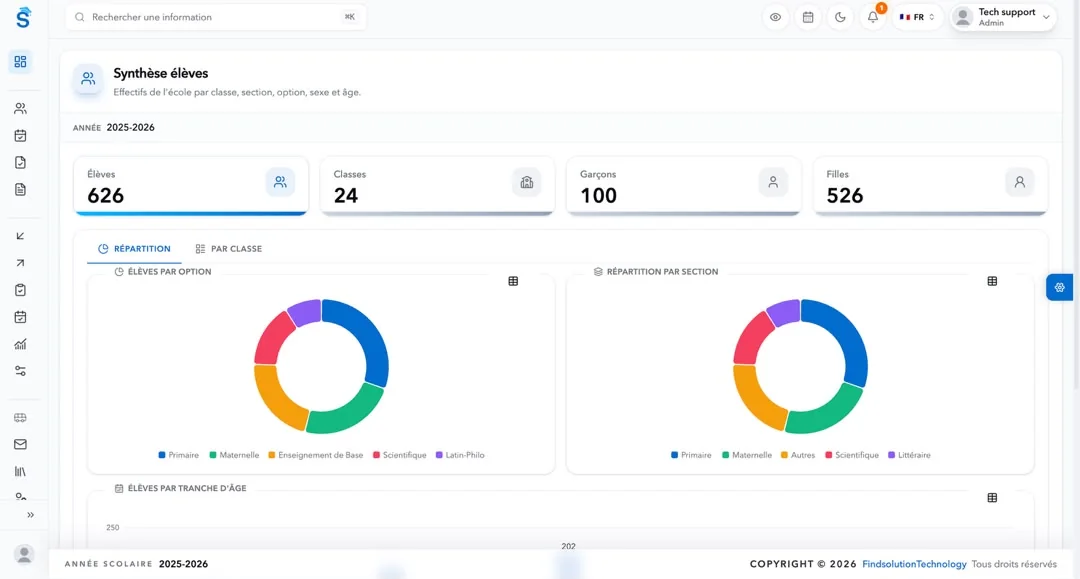Select the Classes 24 stat card
Screen dimensions: 1080x579
[x=437, y=186]
